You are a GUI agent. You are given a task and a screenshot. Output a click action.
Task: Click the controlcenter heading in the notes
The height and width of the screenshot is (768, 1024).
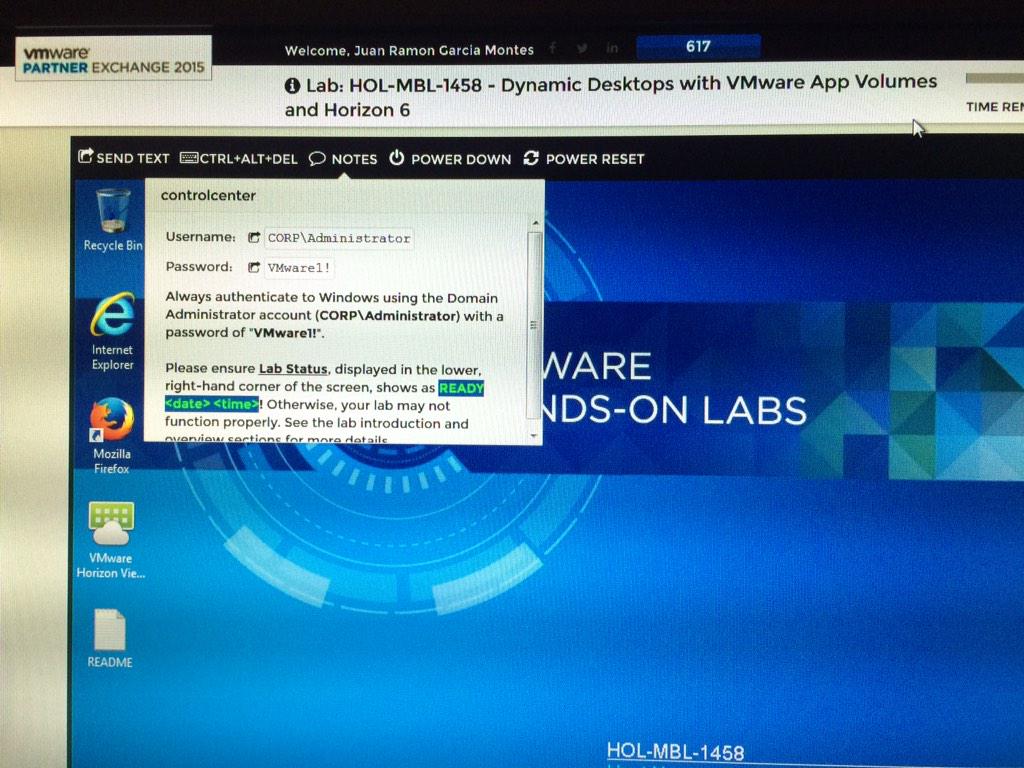[208, 195]
